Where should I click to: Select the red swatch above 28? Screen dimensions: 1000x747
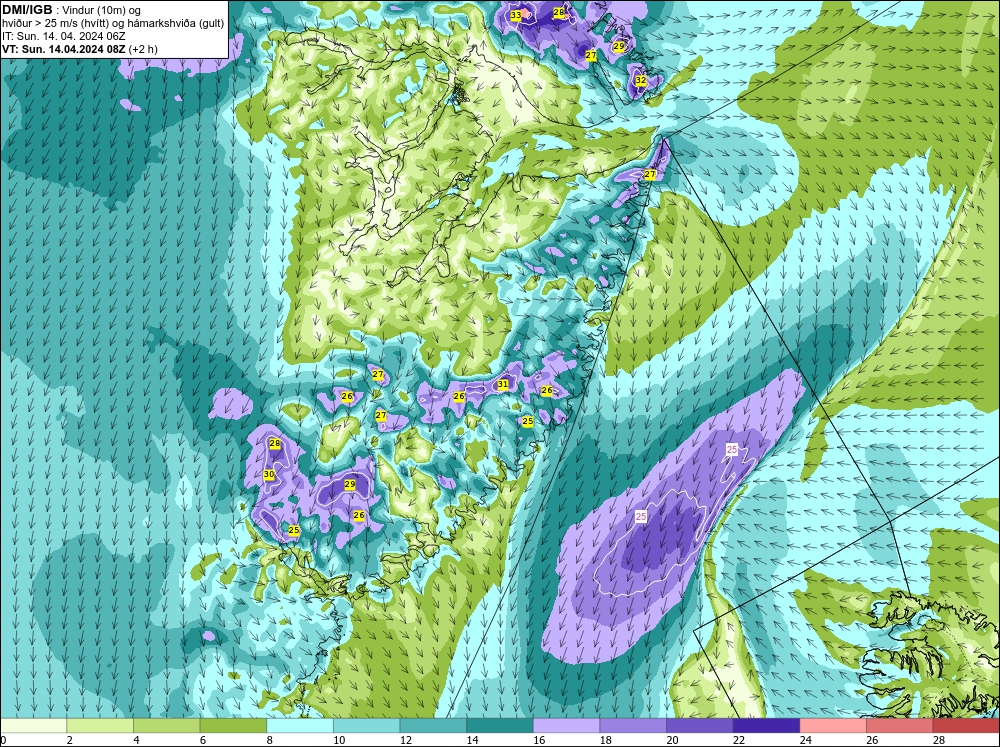[x=966, y=725]
